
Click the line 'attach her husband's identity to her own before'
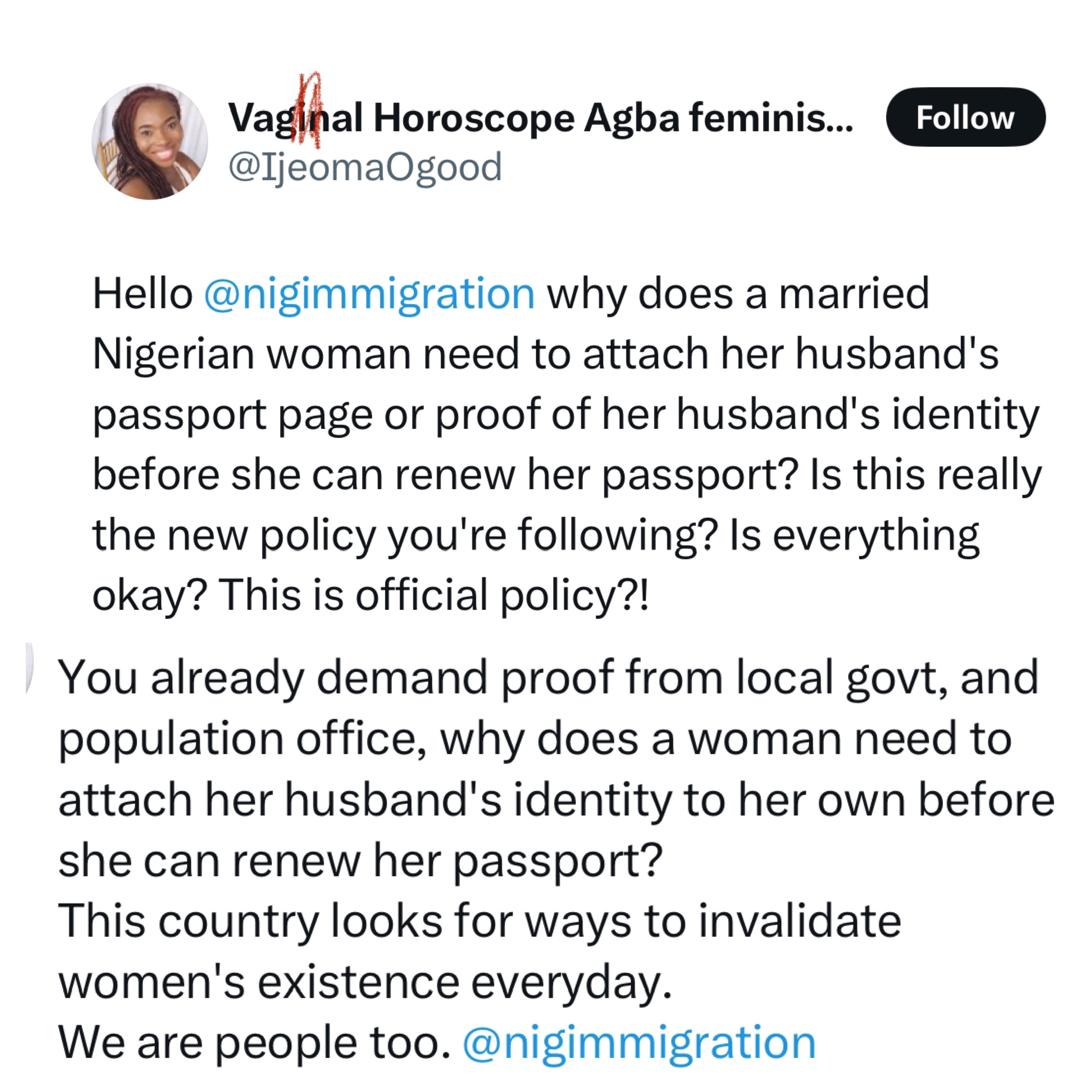[556, 799]
